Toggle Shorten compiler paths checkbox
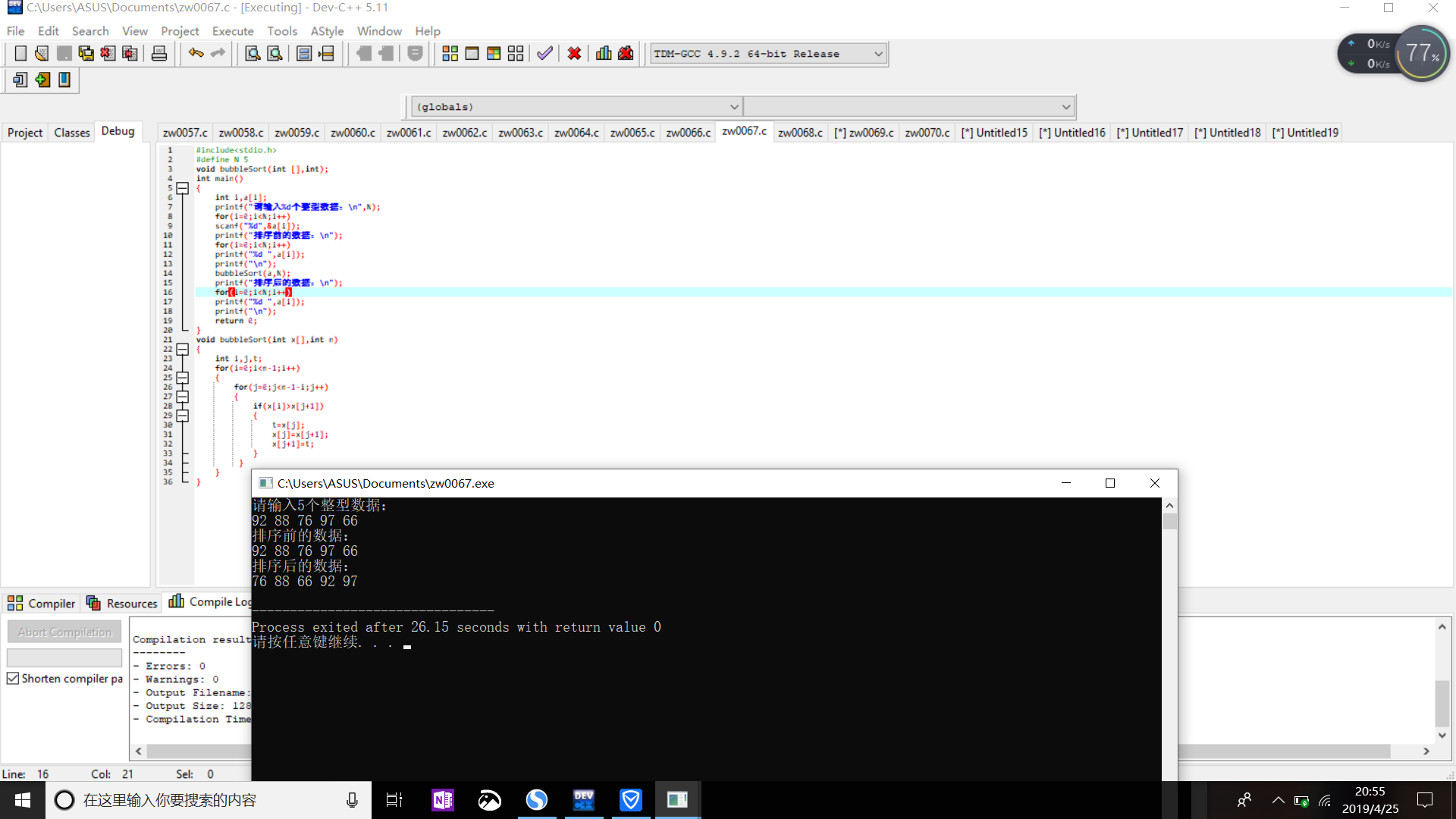This screenshot has height=819, width=1456. [13, 679]
